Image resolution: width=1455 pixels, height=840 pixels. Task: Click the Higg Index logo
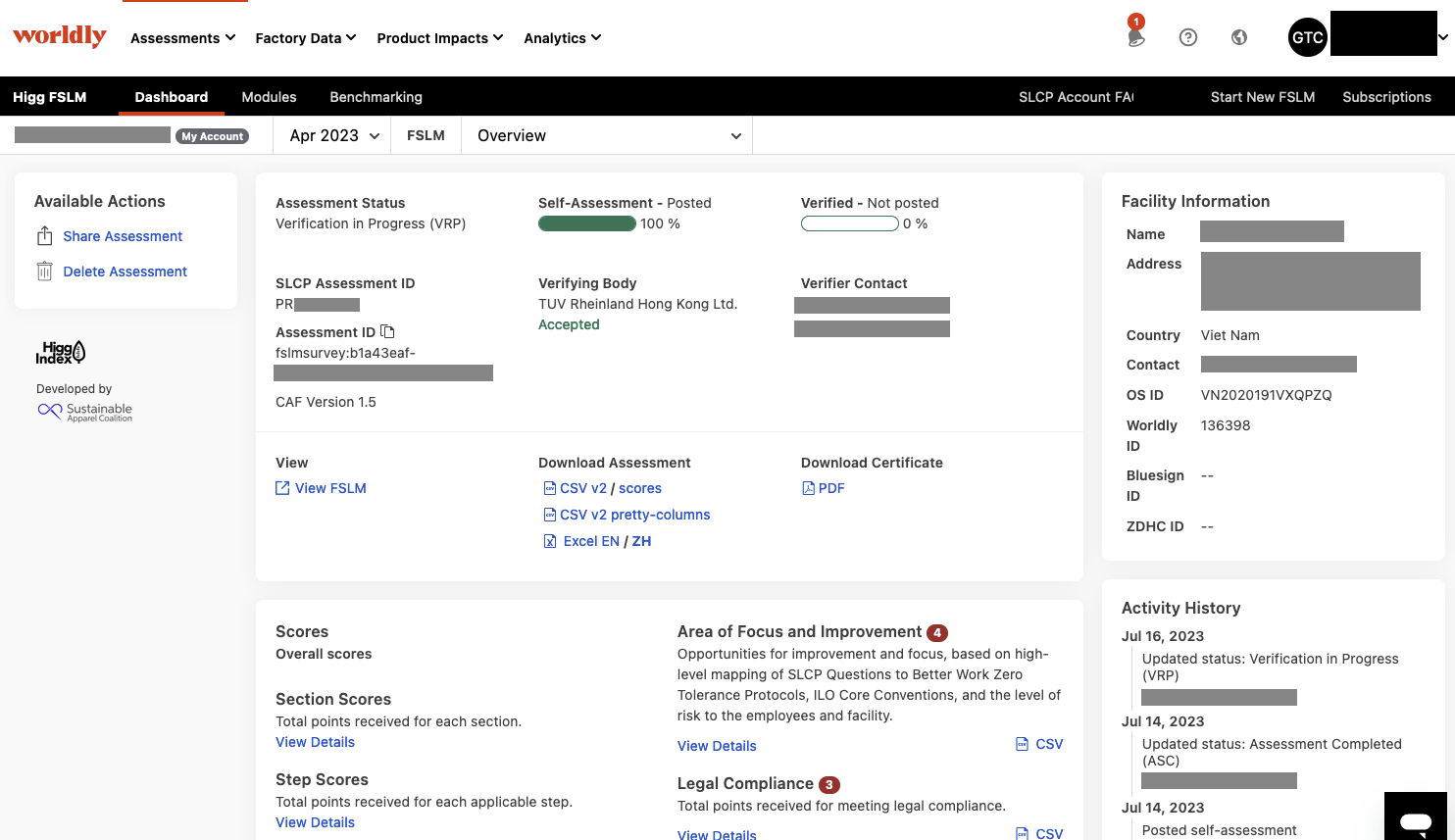tap(61, 353)
